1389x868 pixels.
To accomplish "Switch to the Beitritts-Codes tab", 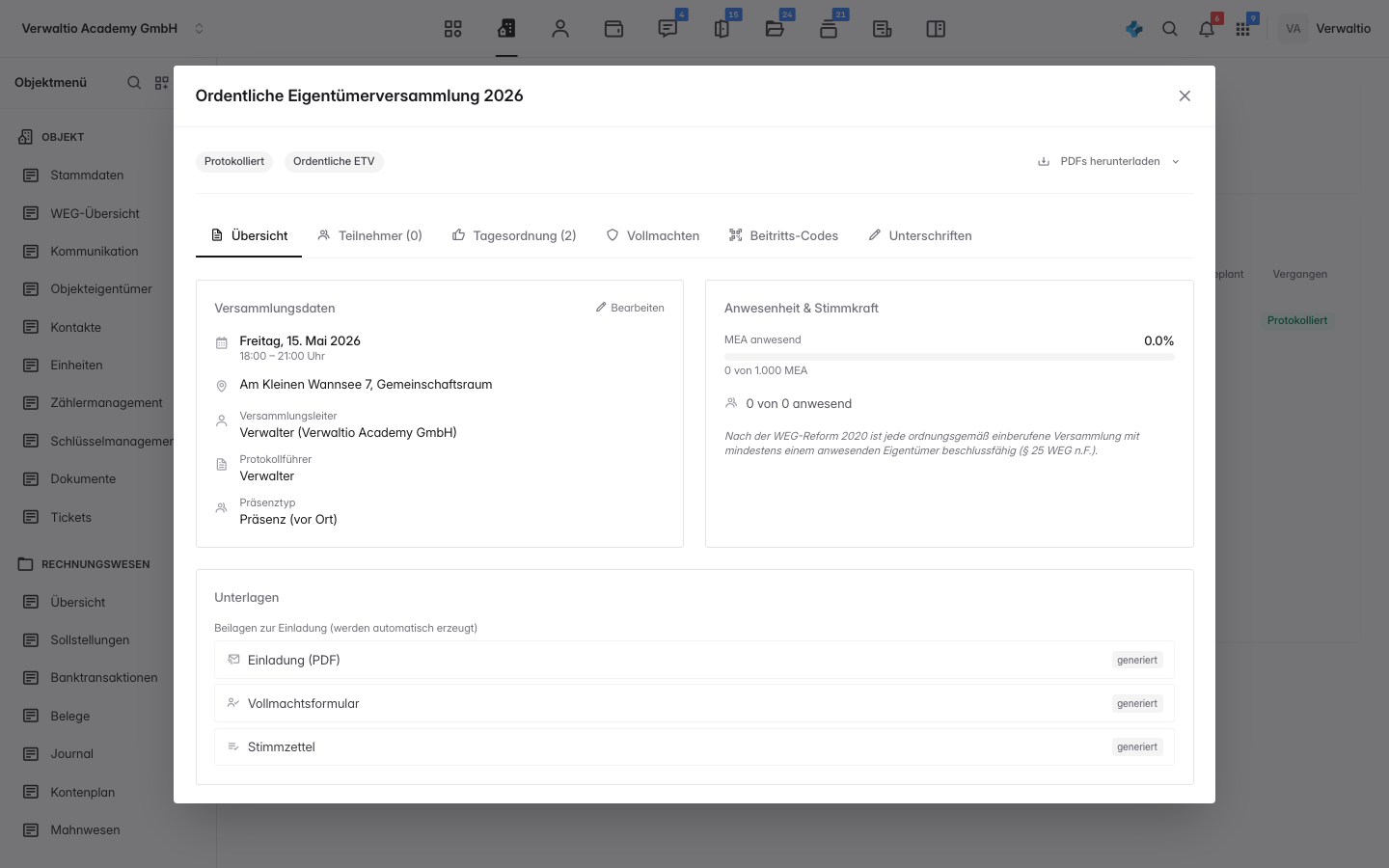I will (783, 235).
